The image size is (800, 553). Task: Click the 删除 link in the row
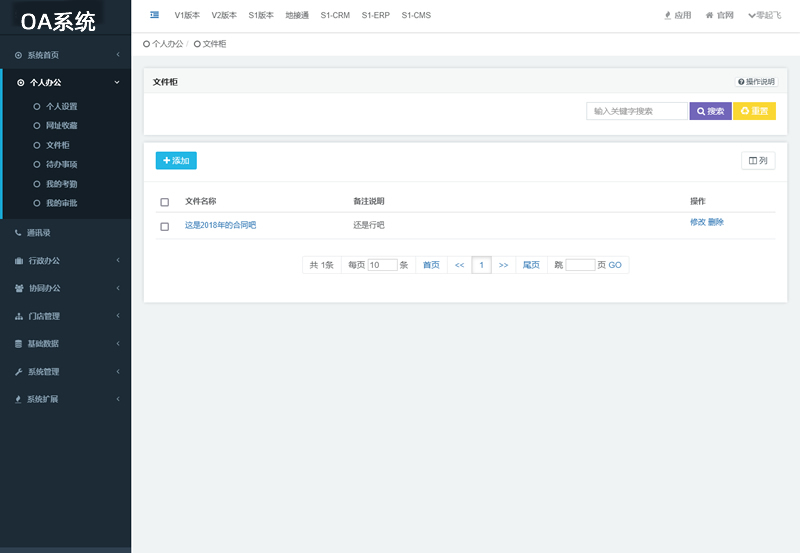tap(716, 222)
